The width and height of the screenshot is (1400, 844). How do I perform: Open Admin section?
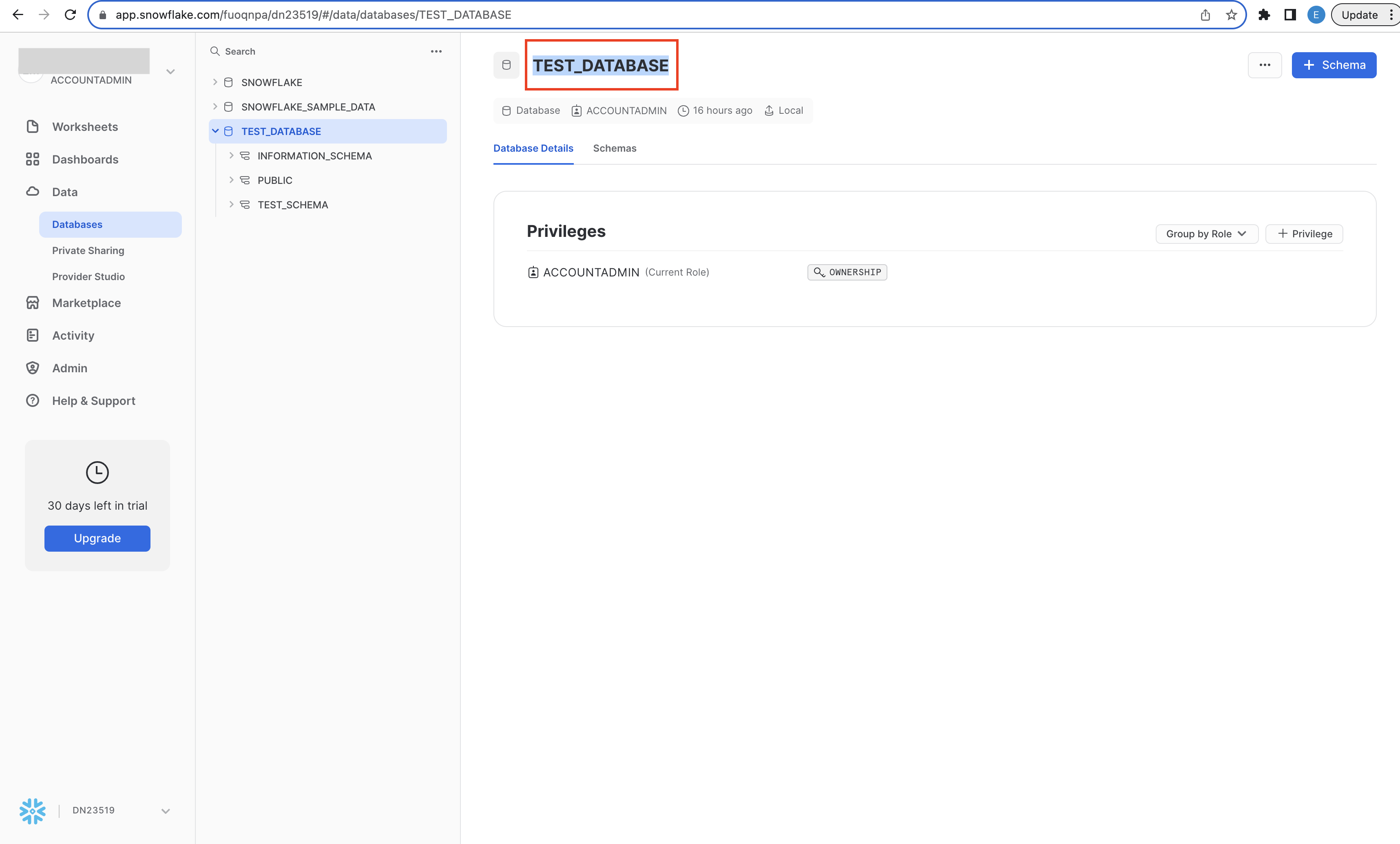(x=70, y=368)
